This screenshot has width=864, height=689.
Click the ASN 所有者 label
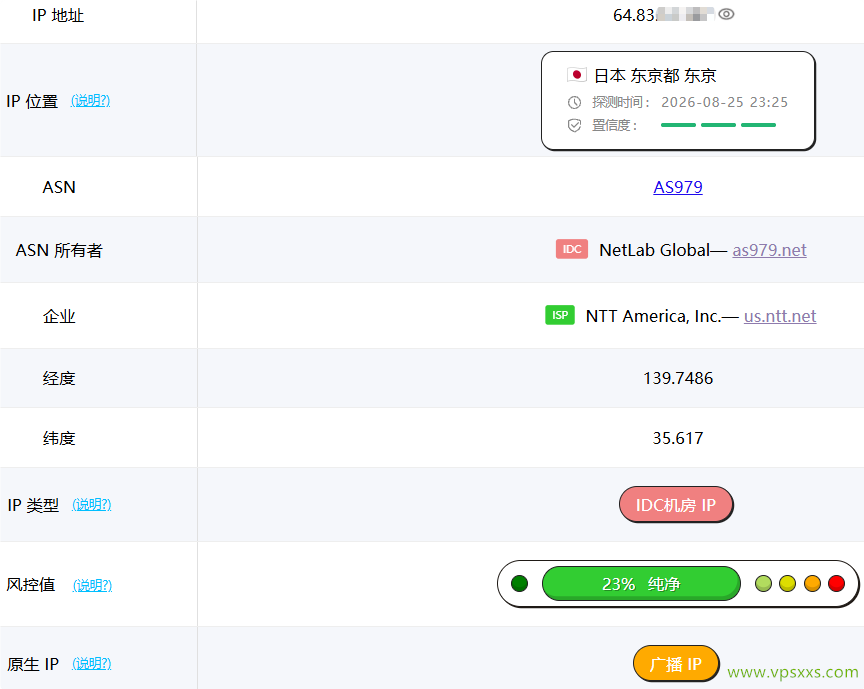59,251
